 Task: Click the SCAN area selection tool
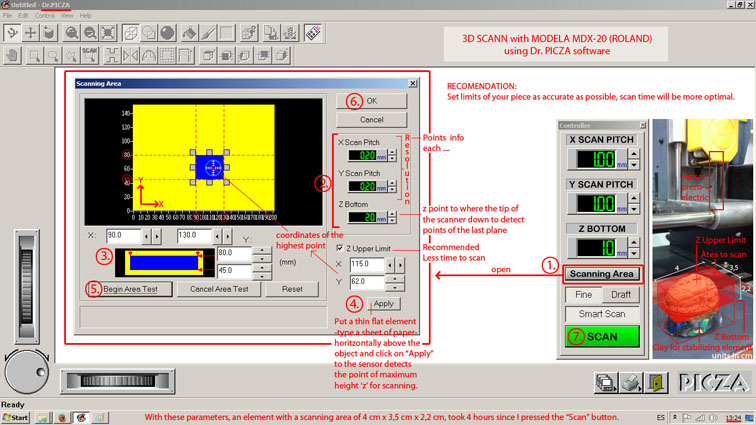(90, 55)
